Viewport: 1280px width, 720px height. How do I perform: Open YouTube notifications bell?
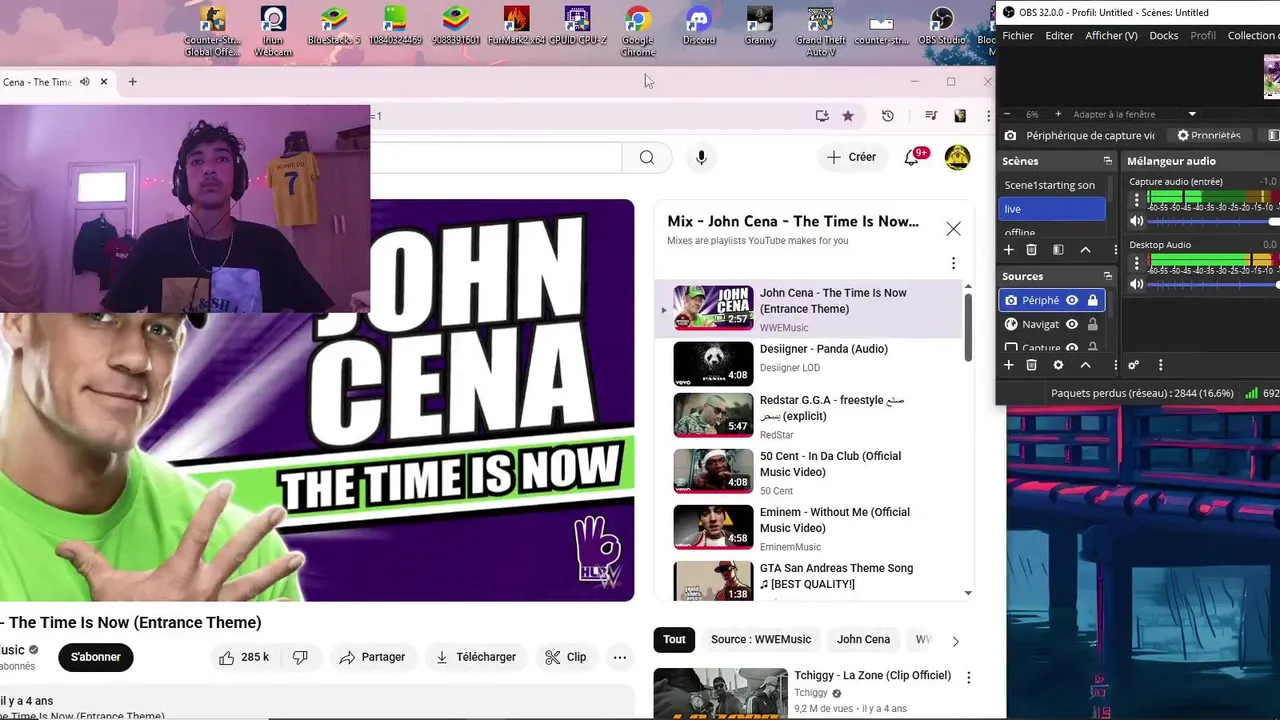click(912, 157)
